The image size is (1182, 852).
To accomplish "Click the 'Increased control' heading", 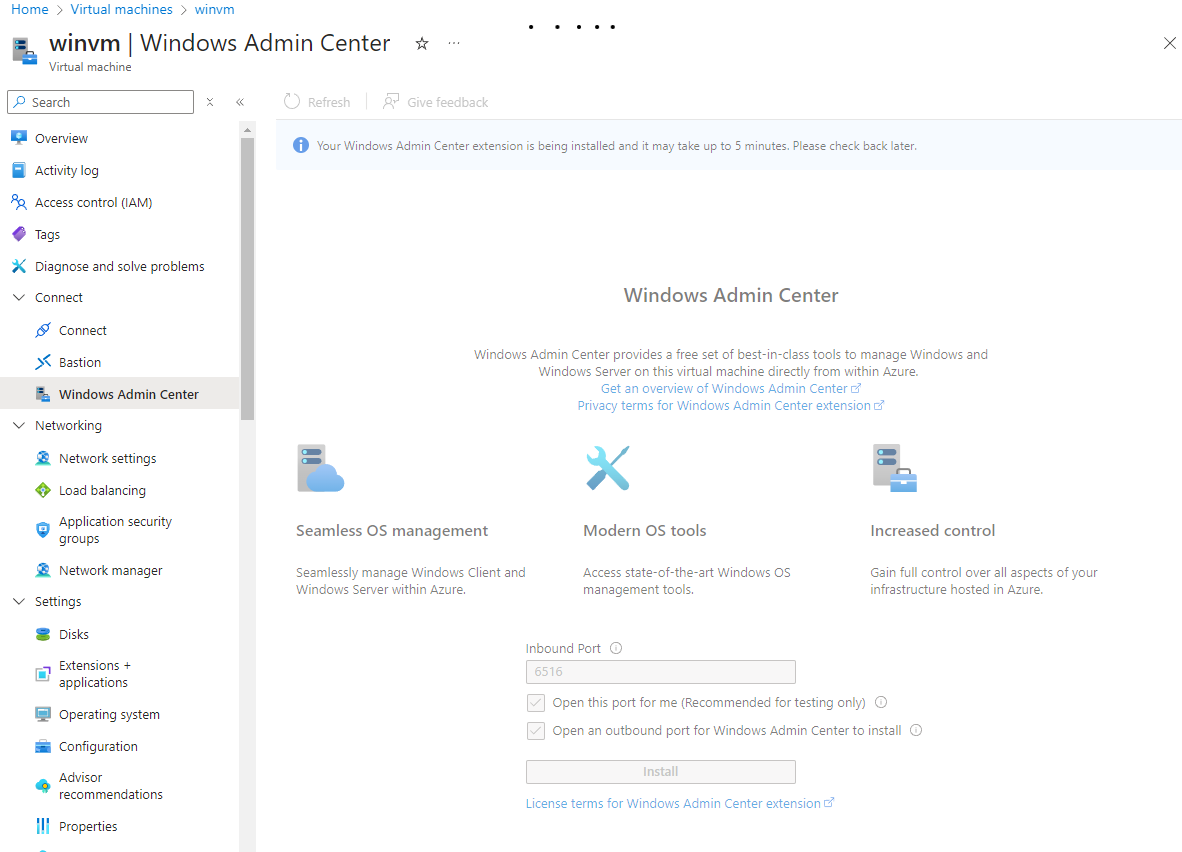I will click(932, 531).
